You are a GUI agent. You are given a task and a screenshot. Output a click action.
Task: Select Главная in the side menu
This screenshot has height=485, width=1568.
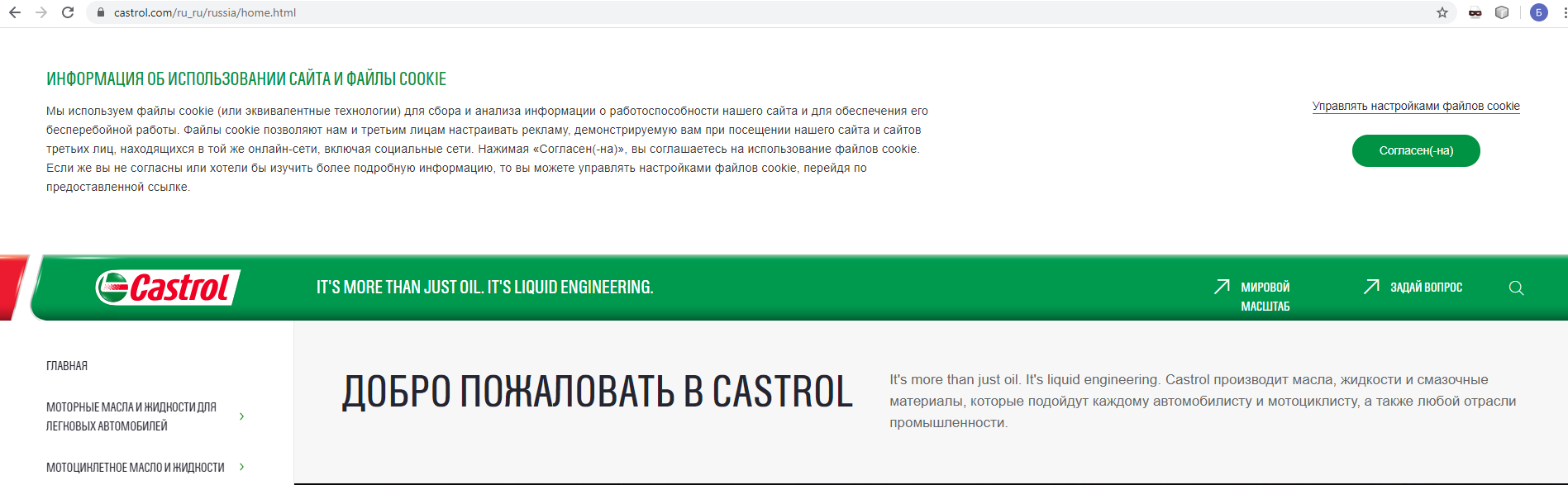point(67,366)
